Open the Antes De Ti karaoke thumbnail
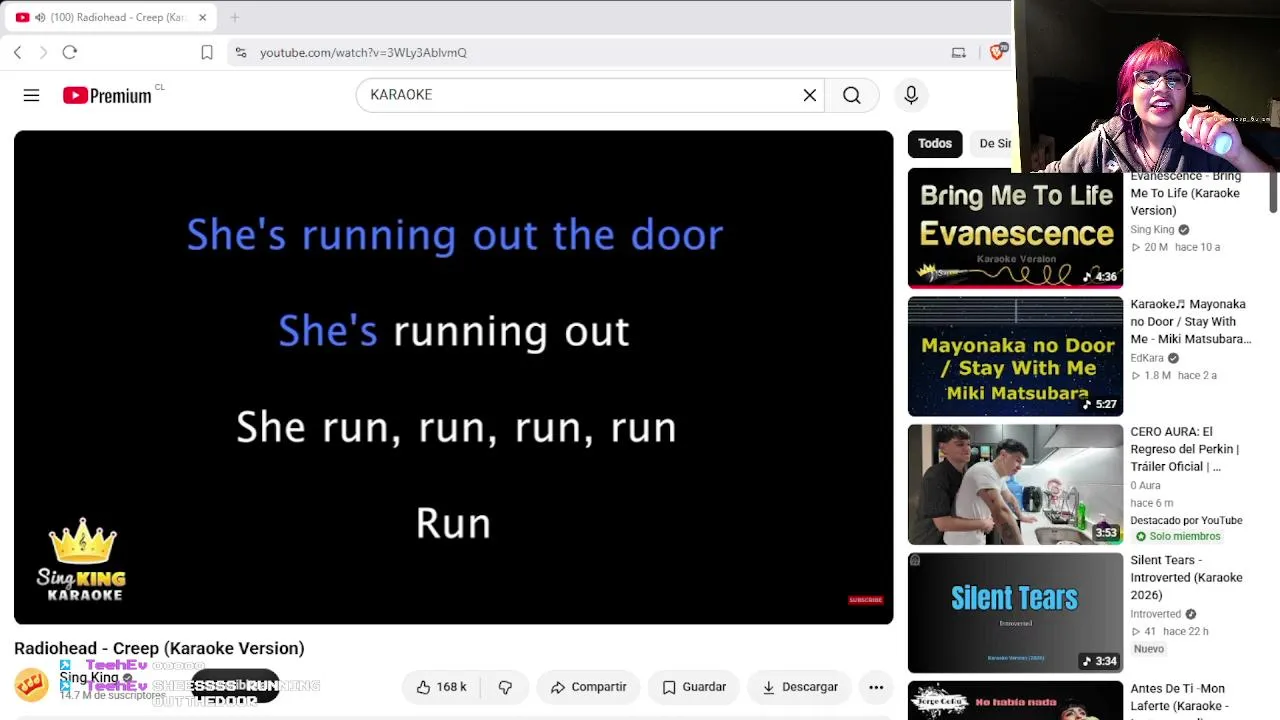The image size is (1280, 720). [1015, 700]
